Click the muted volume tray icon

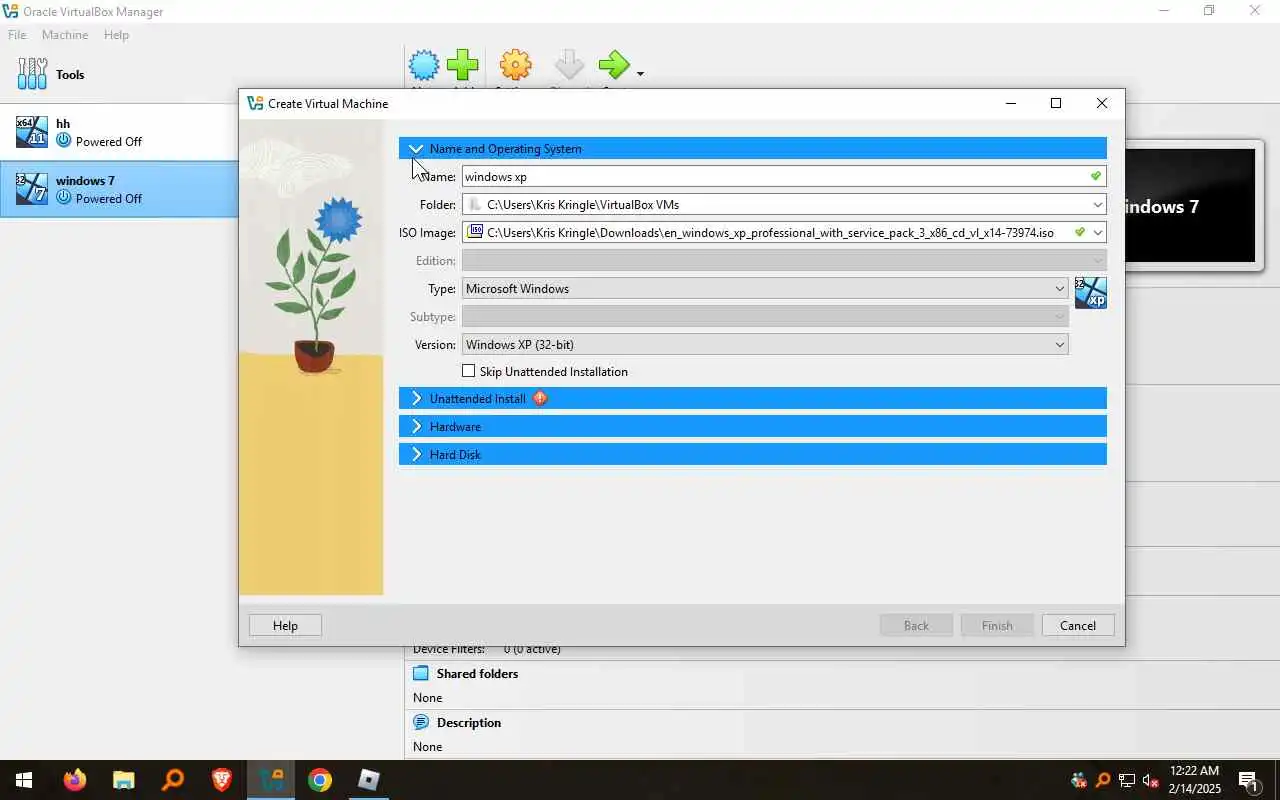tap(1150, 780)
